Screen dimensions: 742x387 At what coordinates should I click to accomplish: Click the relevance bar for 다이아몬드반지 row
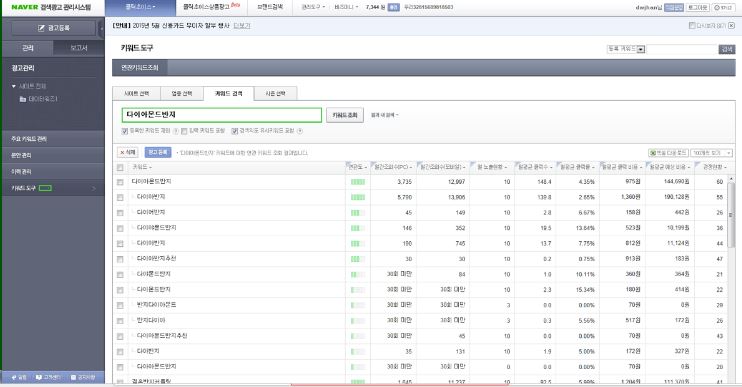(x=358, y=182)
